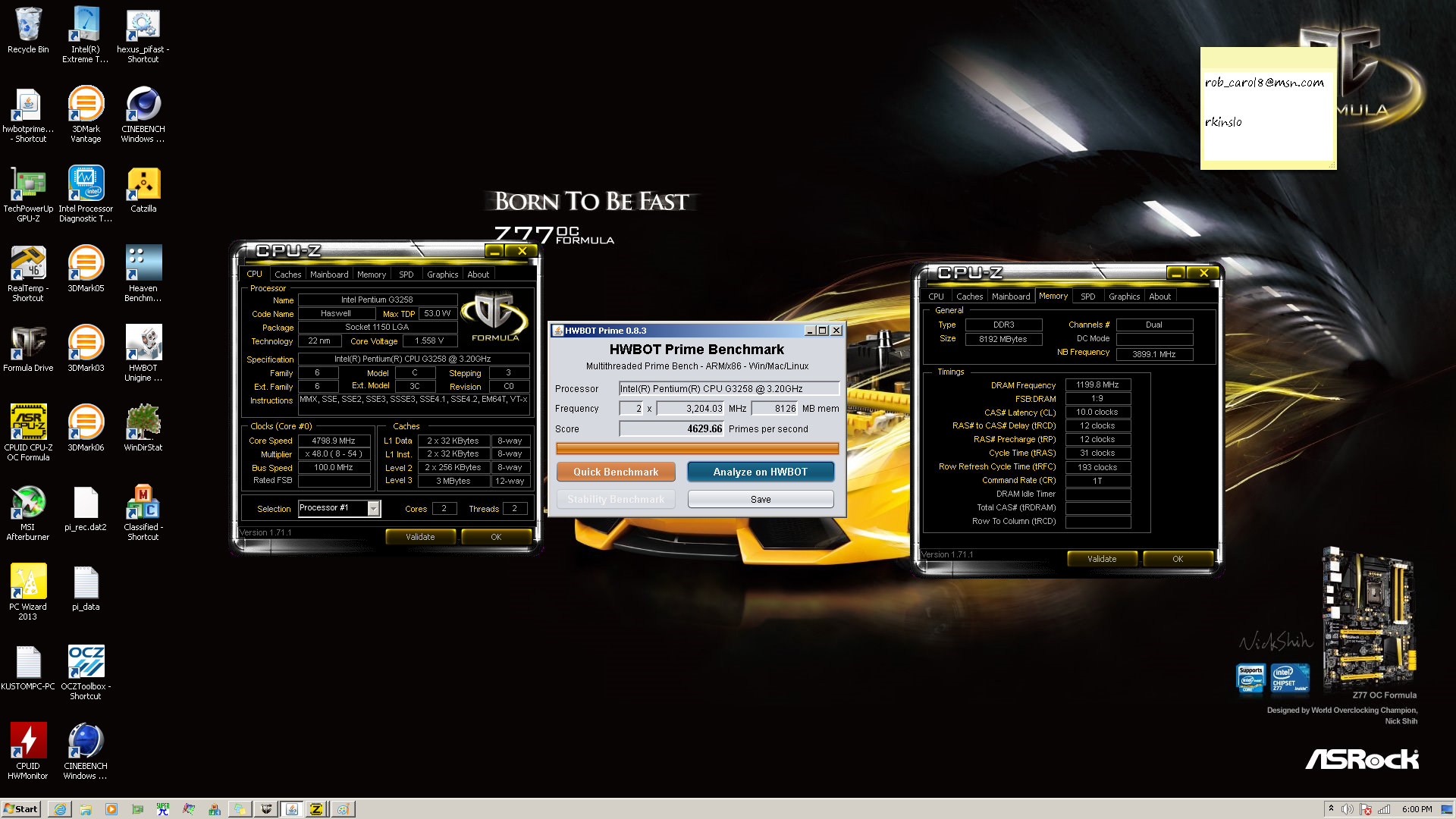This screenshot has height=819, width=1456.
Task: Switch to CPU tab in right CPU-Z
Action: (936, 297)
